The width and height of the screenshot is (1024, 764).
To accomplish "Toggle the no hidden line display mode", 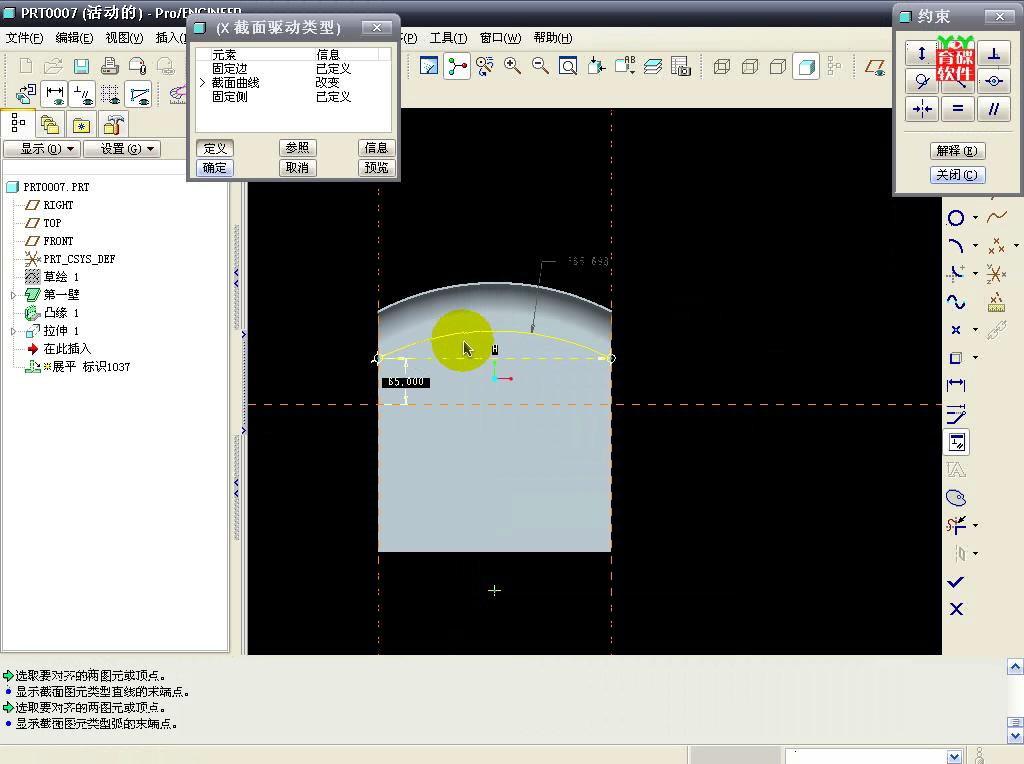I will 778,66.
